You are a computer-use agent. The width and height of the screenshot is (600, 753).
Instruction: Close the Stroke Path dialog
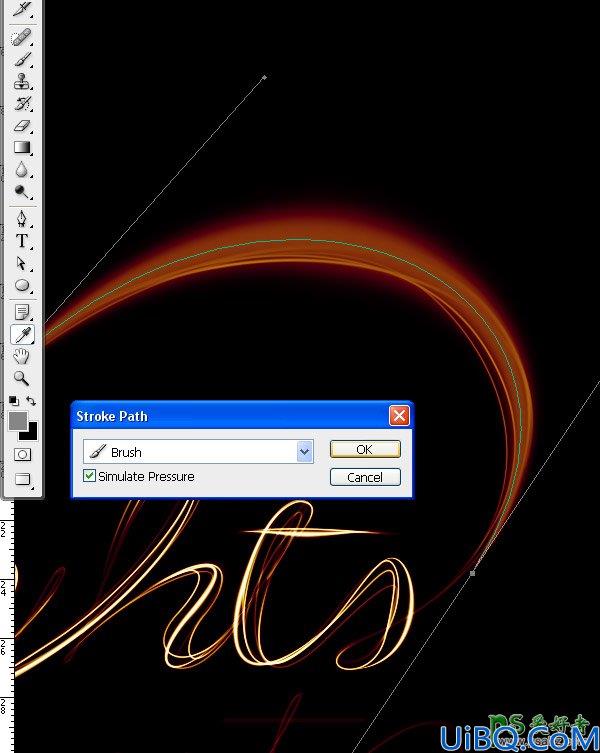click(399, 416)
